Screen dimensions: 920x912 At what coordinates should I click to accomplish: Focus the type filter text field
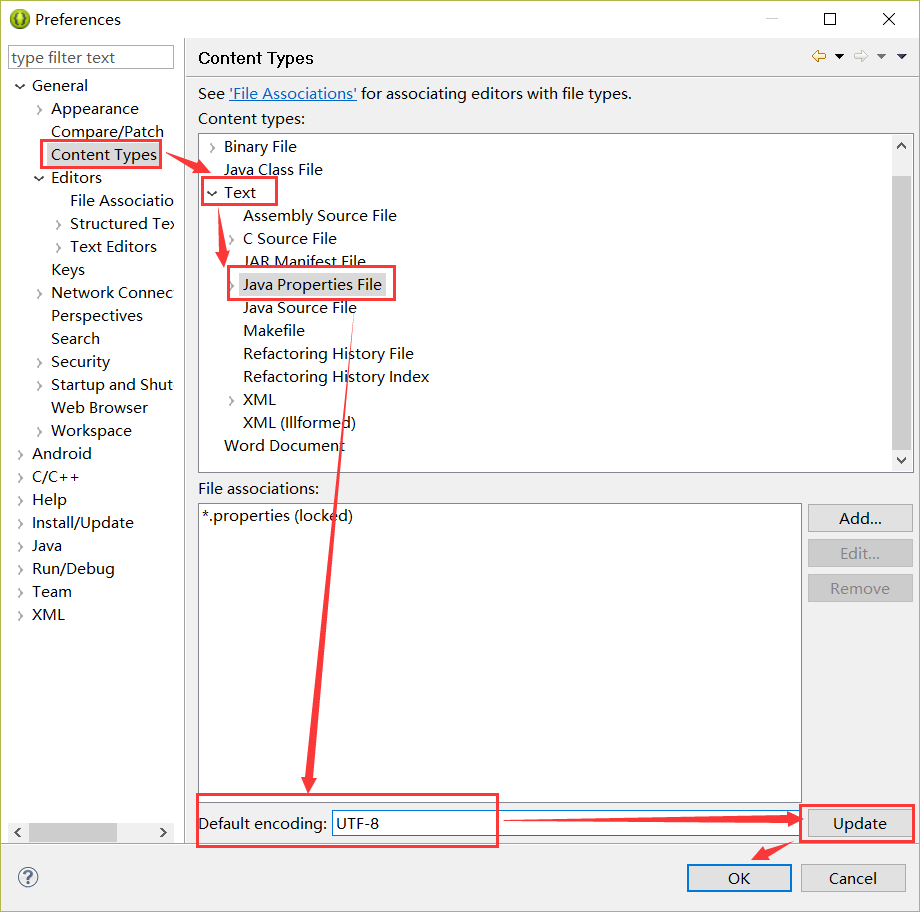pos(91,58)
